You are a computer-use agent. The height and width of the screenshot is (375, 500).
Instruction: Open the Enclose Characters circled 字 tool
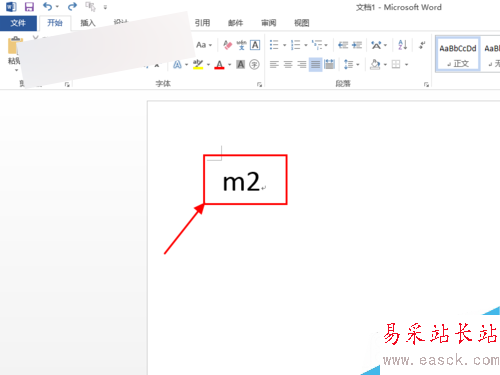[x=254, y=64]
